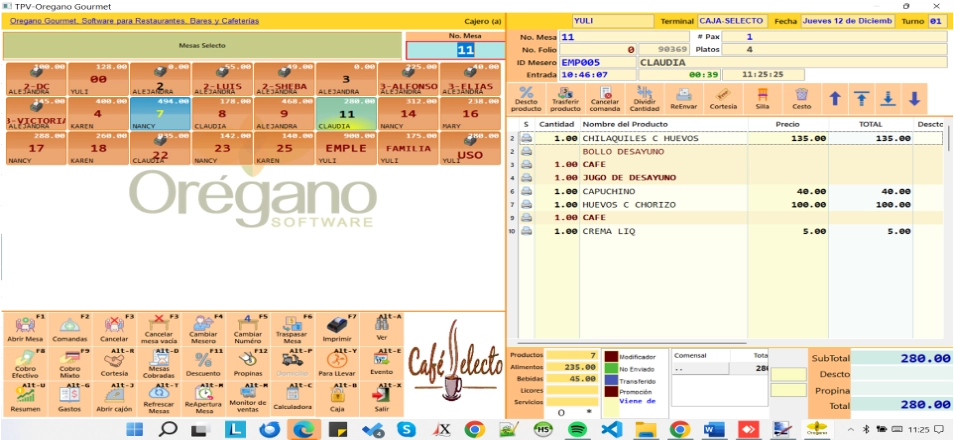Click printer icon on JUGO DE DESAYUNO row
Image resolution: width=954 pixels, height=440 pixels.
click(x=526, y=178)
